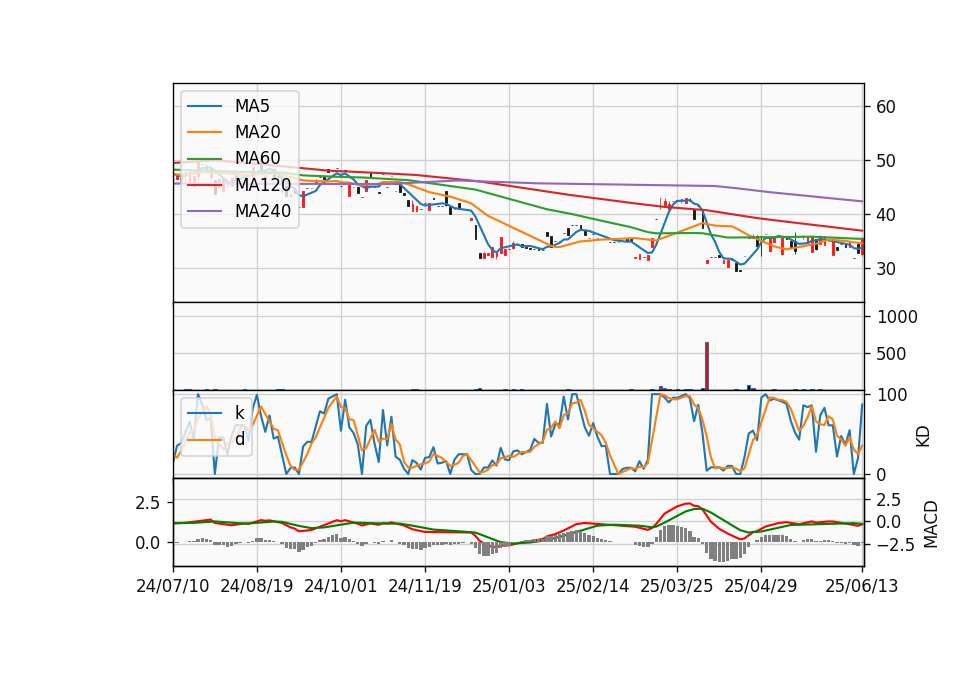The height and width of the screenshot is (690, 960).
Task: Click the price axis tick label 60
Action: (x=885, y=107)
